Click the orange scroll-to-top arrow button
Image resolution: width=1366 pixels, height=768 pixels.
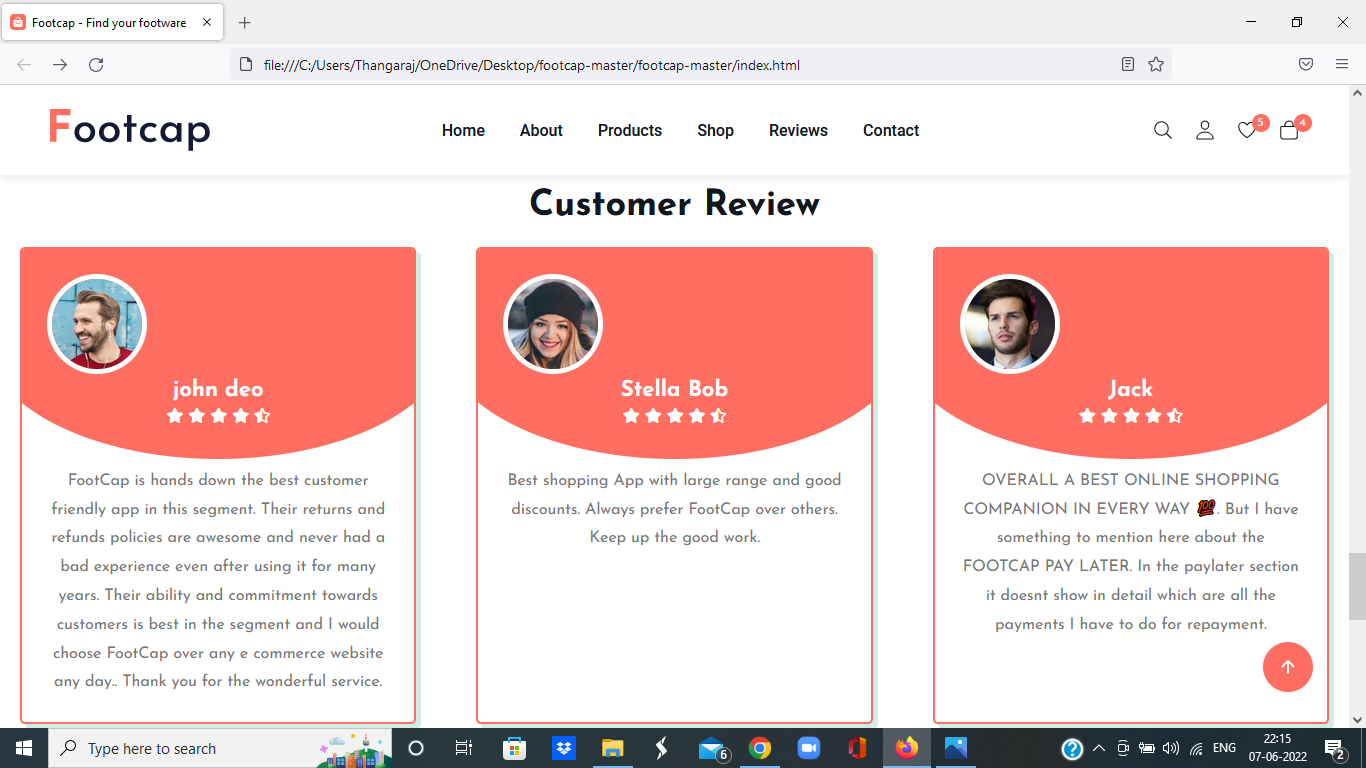[x=1288, y=667]
